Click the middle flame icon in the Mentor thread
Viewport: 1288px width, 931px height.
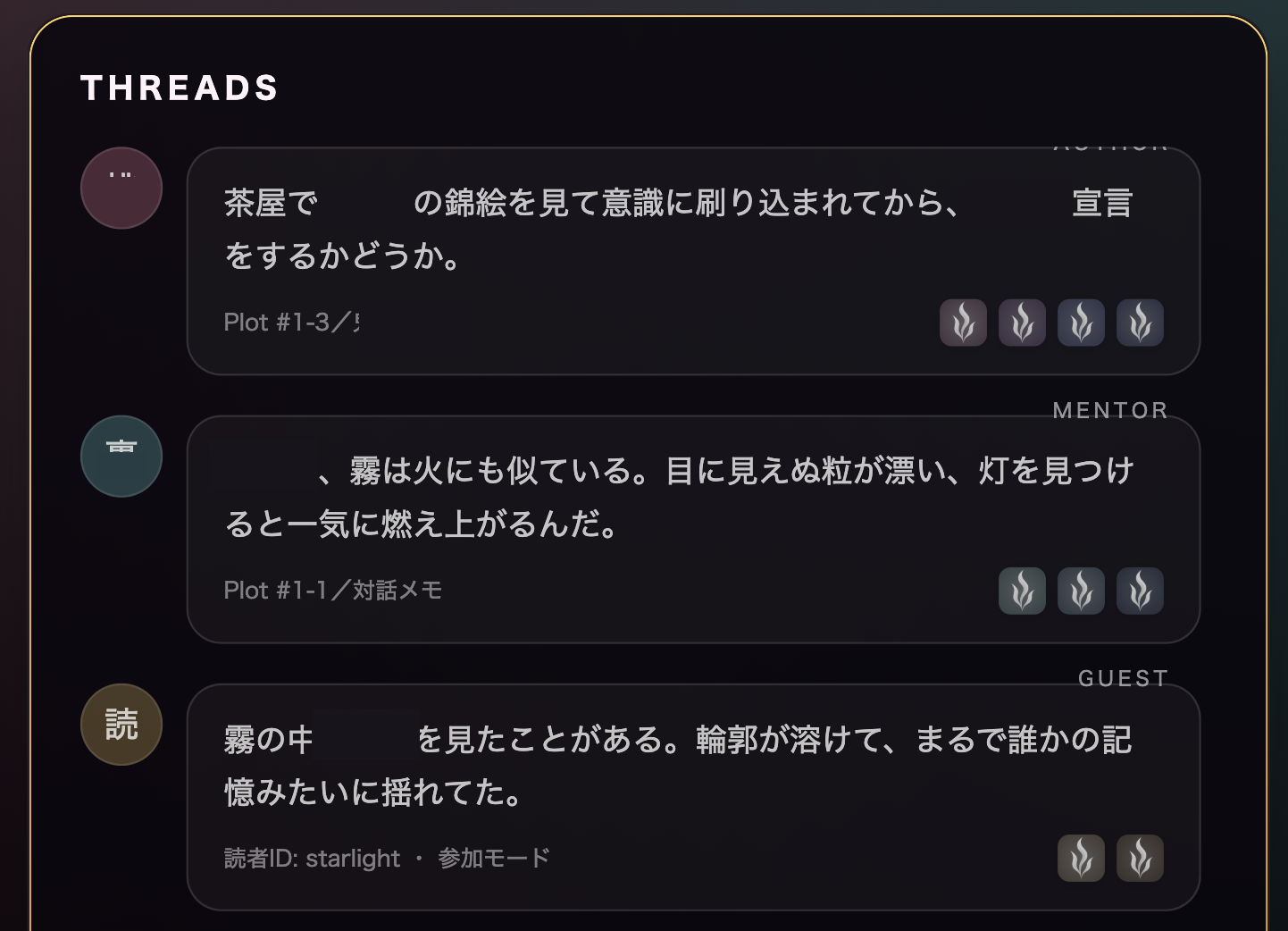pyautogui.click(x=1081, y=591)
